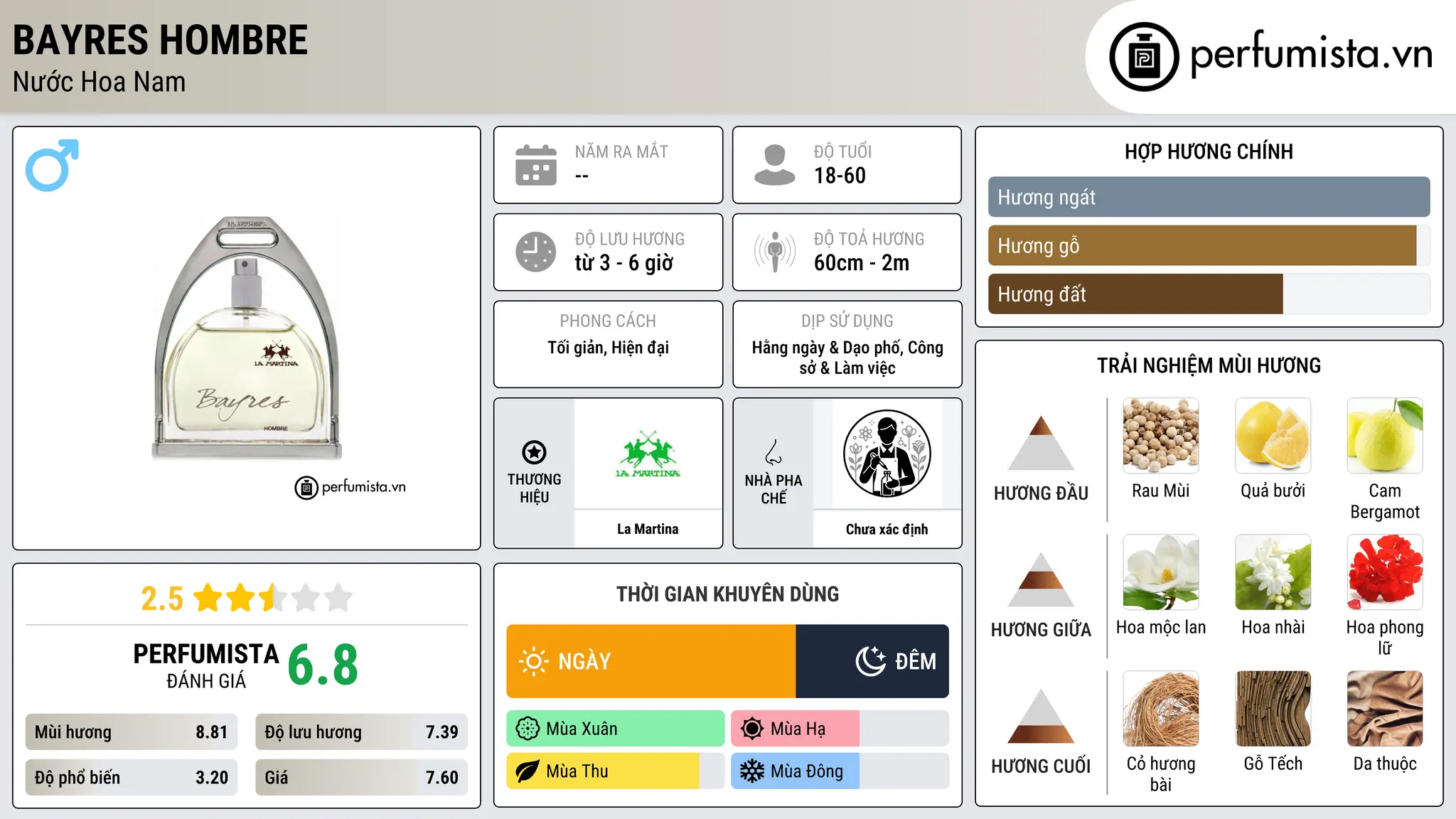Viewport: 1456px width, 819px height.
Task: Click the Da thuộc leather image
Action: [1385, 709]
